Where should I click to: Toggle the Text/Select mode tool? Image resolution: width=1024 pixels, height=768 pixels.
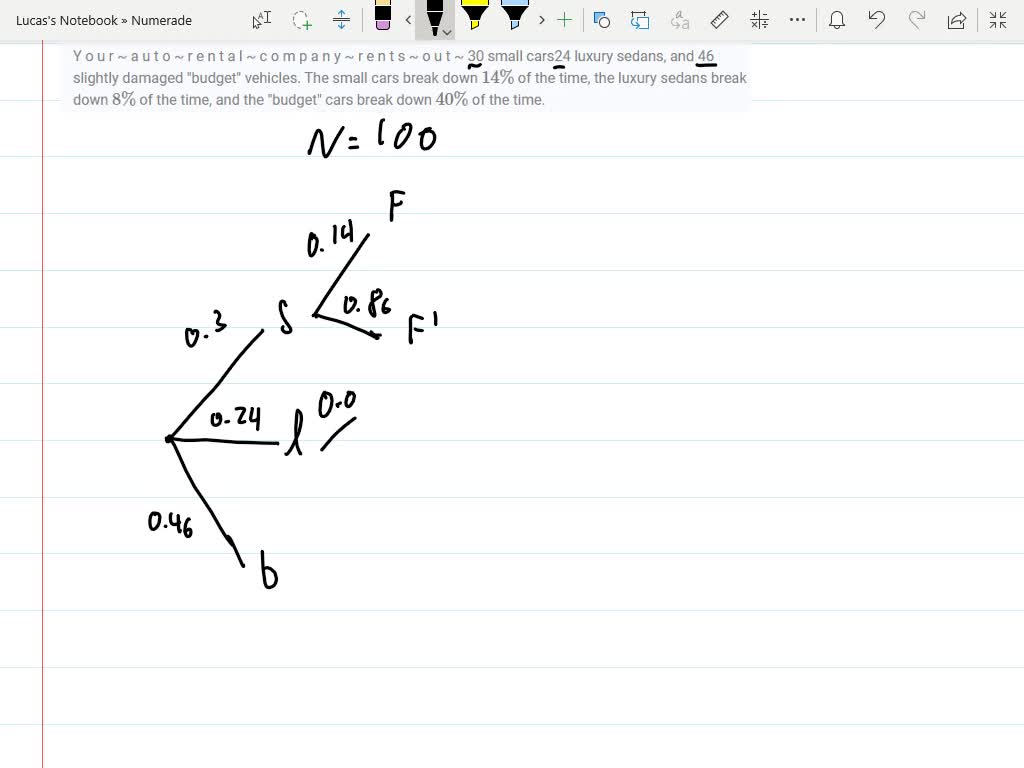262,20
